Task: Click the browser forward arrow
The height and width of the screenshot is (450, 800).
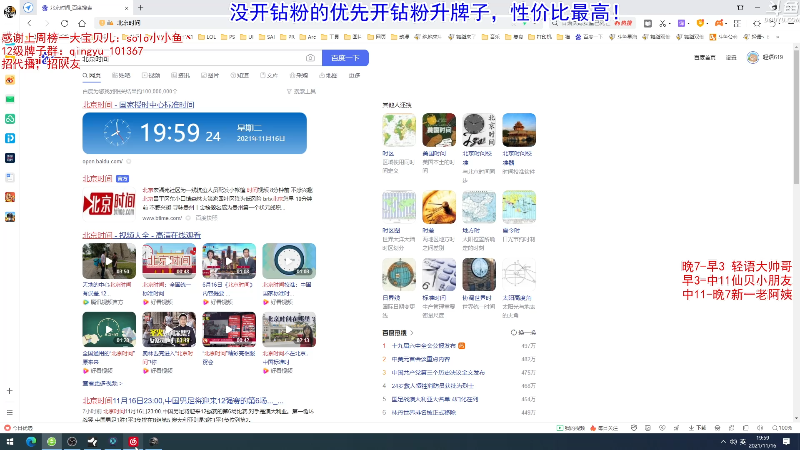Action: coord(47,23)
